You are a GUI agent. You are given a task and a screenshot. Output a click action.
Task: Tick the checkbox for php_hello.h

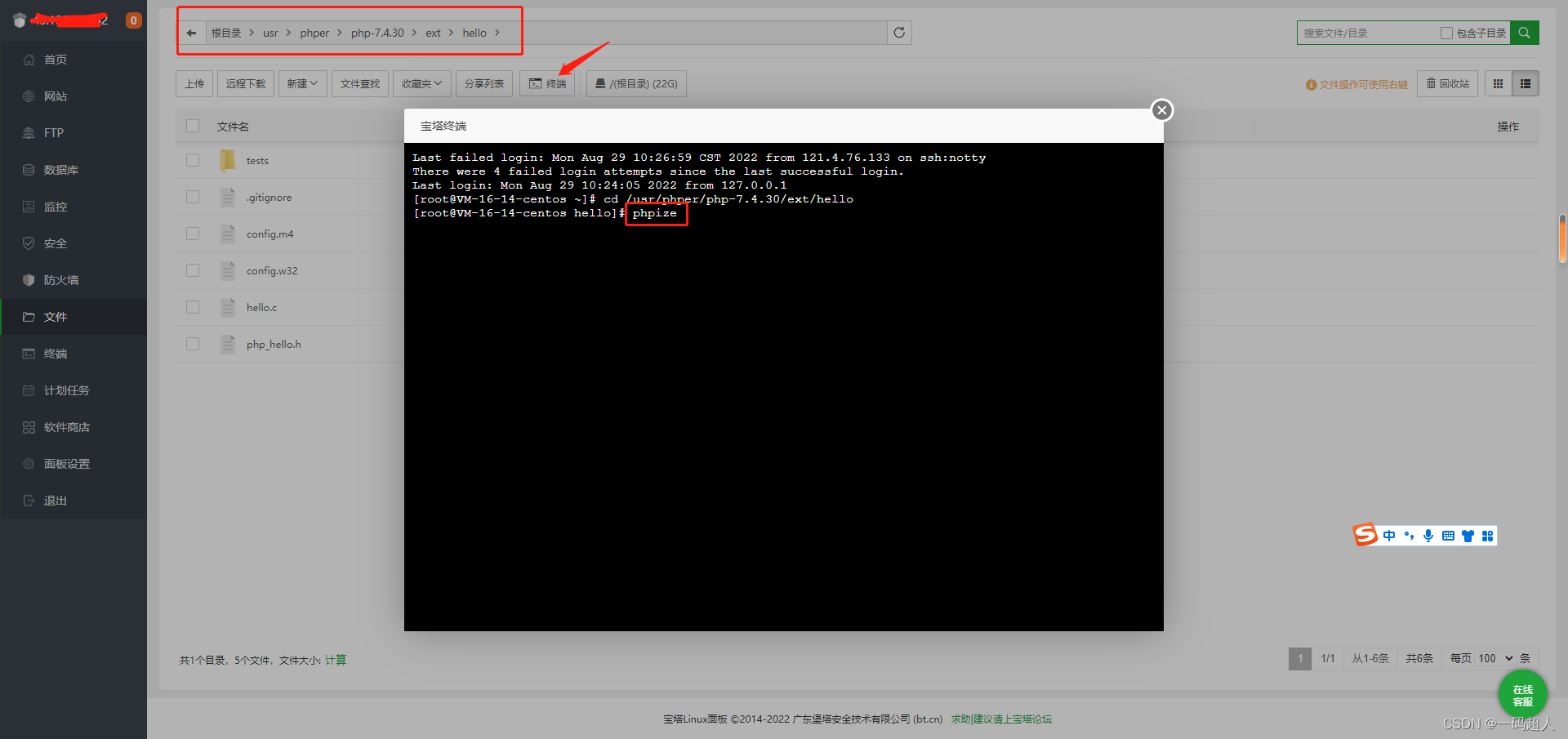click(x=193, y=344)
